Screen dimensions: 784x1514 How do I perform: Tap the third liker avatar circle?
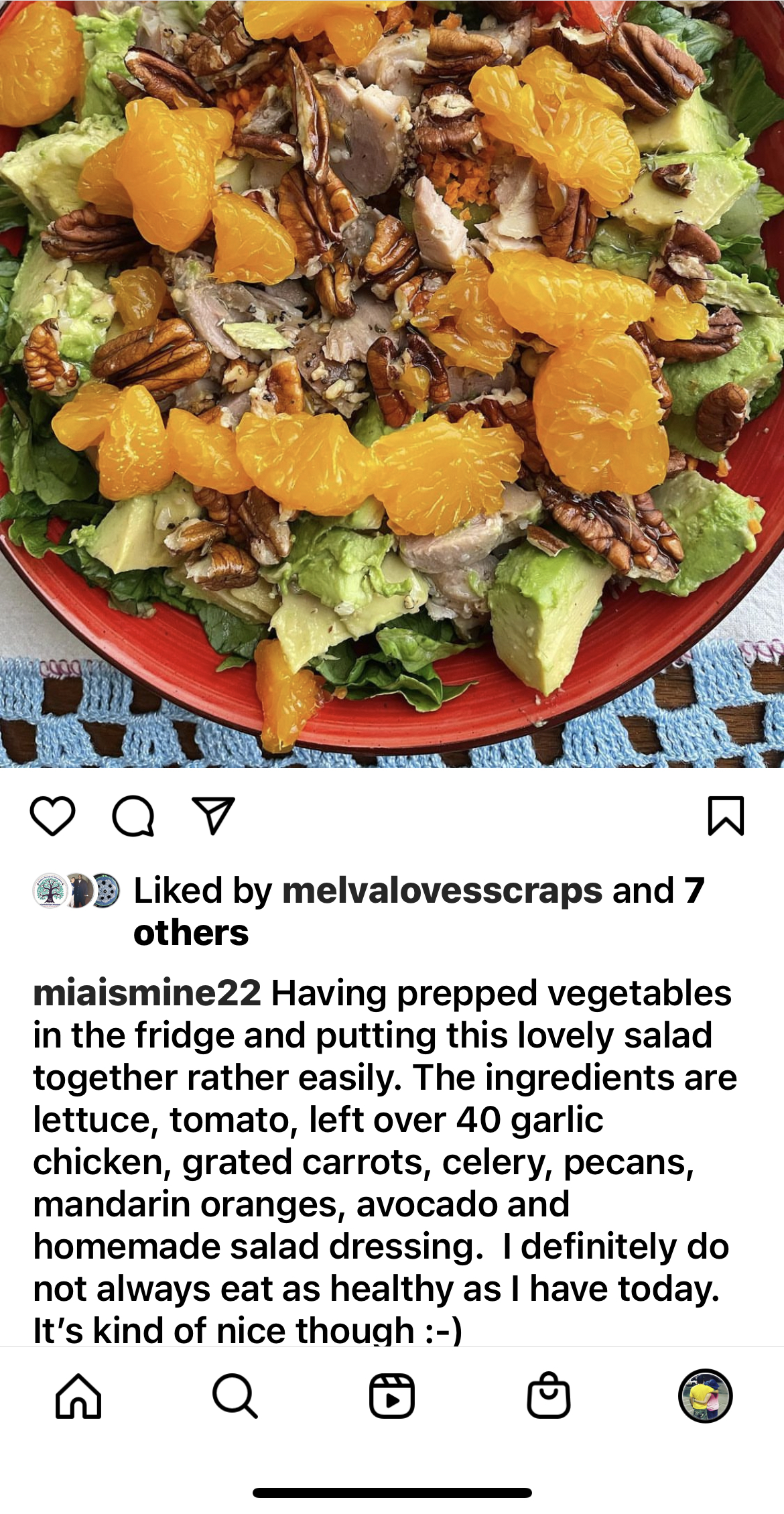click(x=105, y=891)
